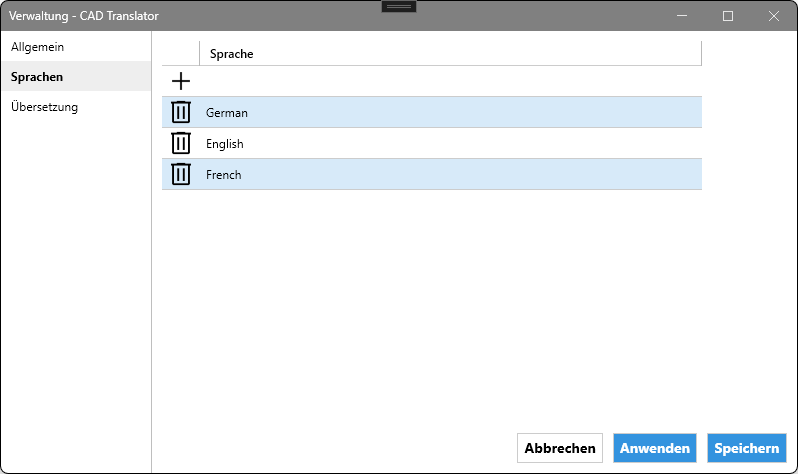Select the Sprachen section

coord(76,76)
